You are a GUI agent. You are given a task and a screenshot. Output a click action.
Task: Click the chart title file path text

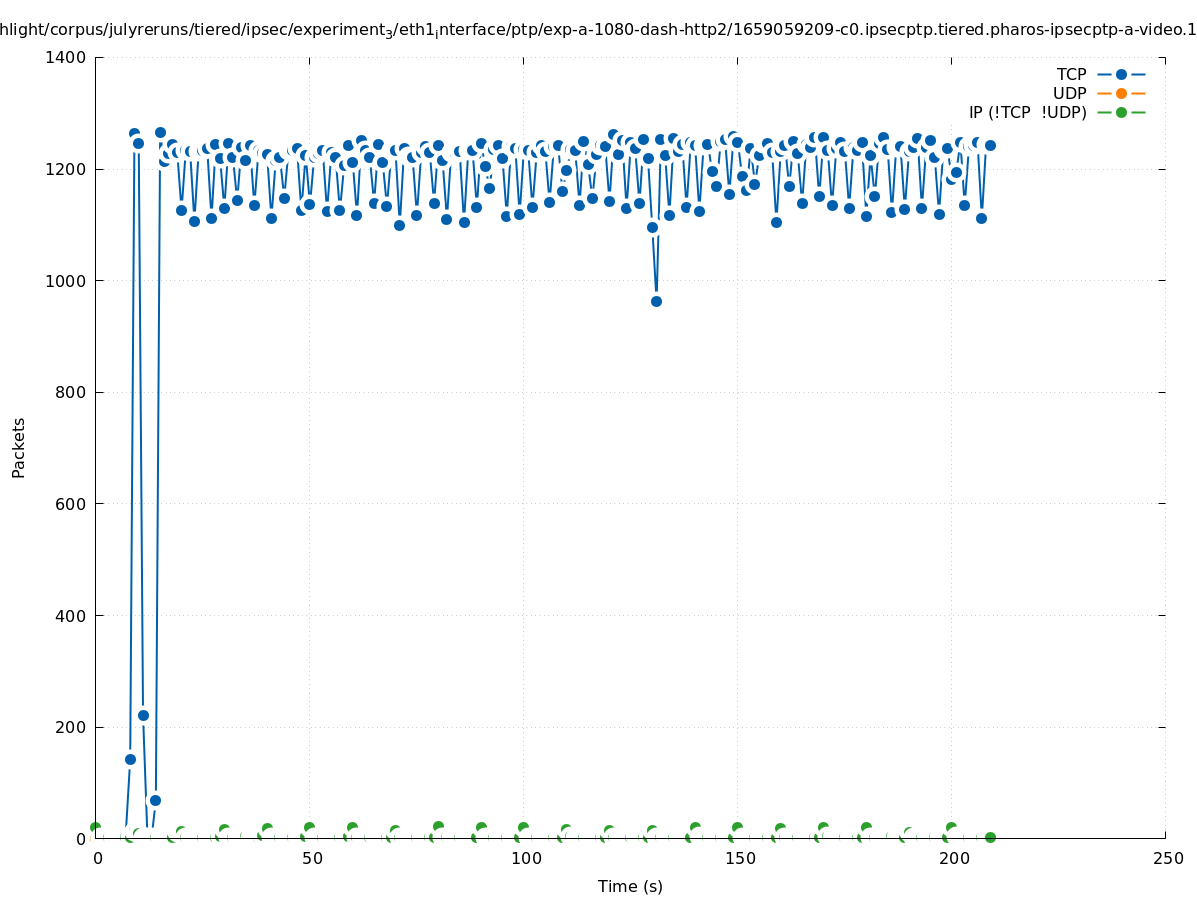click(x=598, y=30)
